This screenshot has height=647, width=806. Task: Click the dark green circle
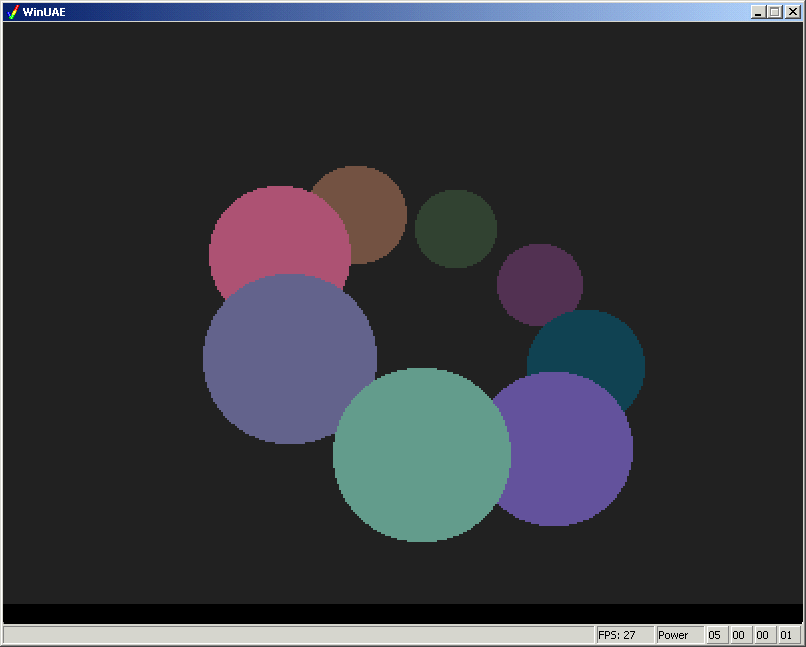pyautogui.click(x=456, y=229)
